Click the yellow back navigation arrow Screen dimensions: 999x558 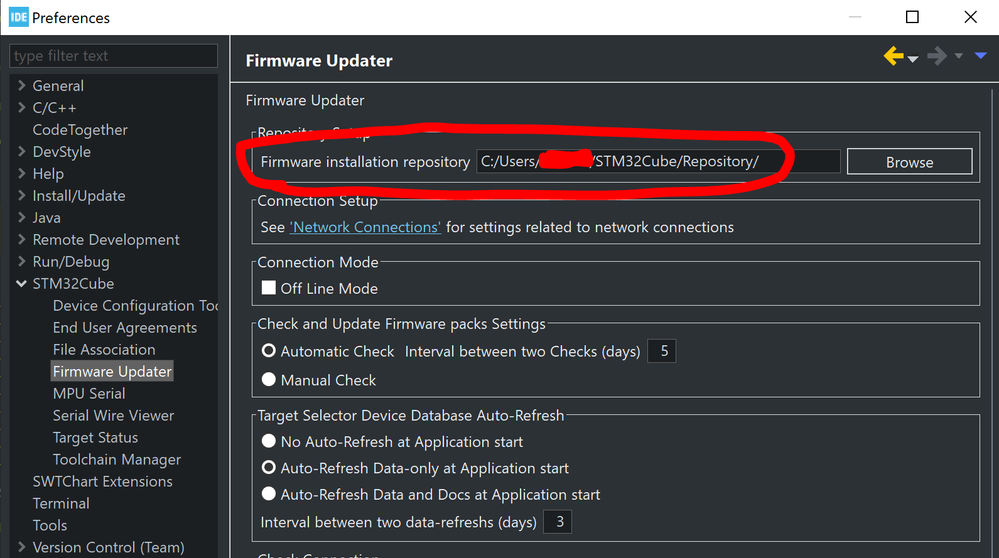pos(893,57)
